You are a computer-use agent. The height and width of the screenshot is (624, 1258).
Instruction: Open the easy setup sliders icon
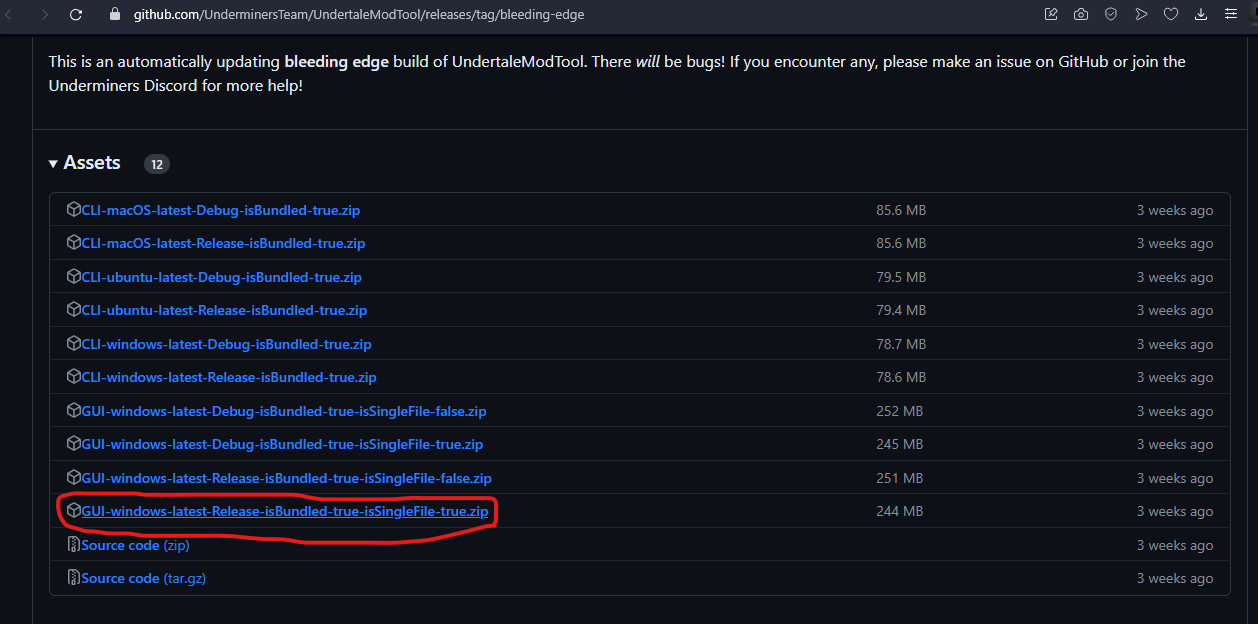coord(1232,15)
